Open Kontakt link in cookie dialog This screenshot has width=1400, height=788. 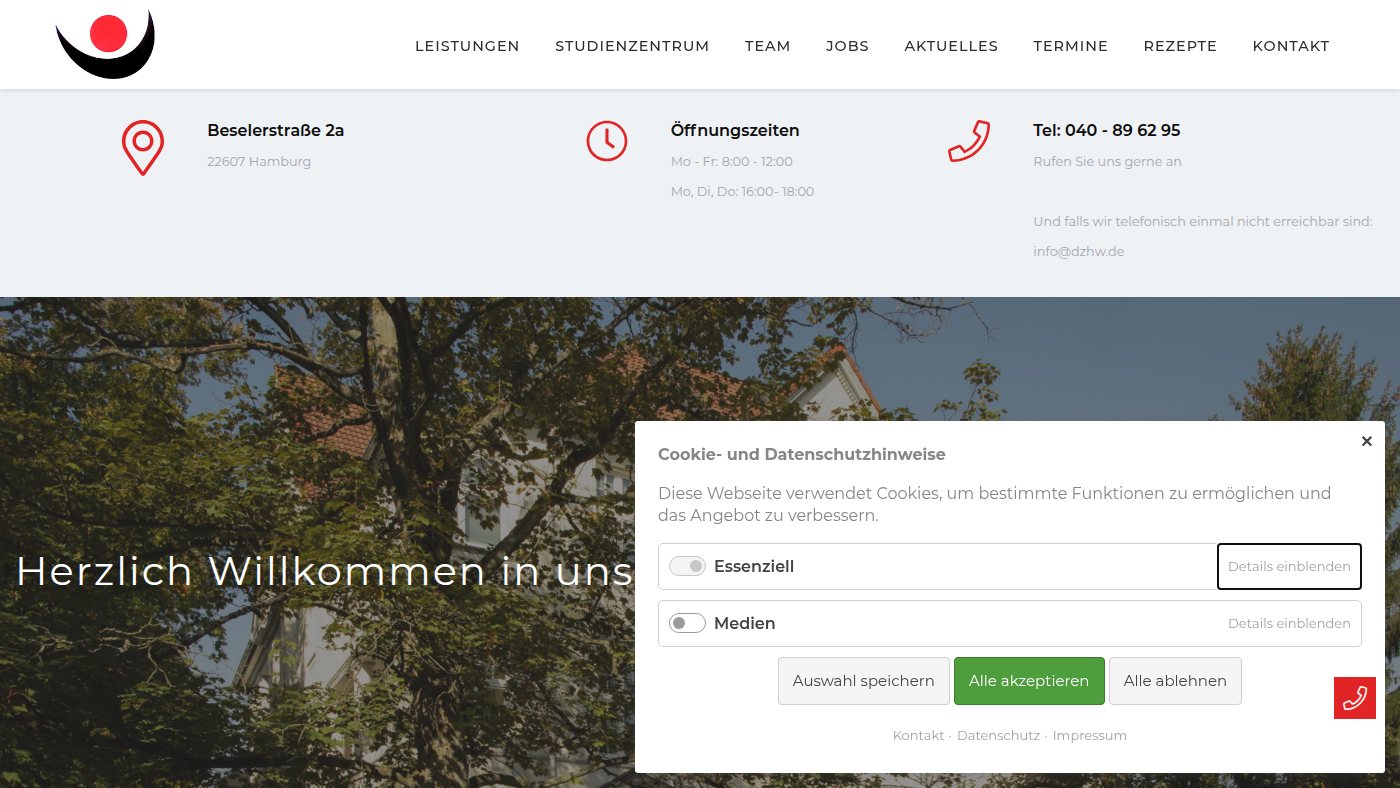(918, 735)
